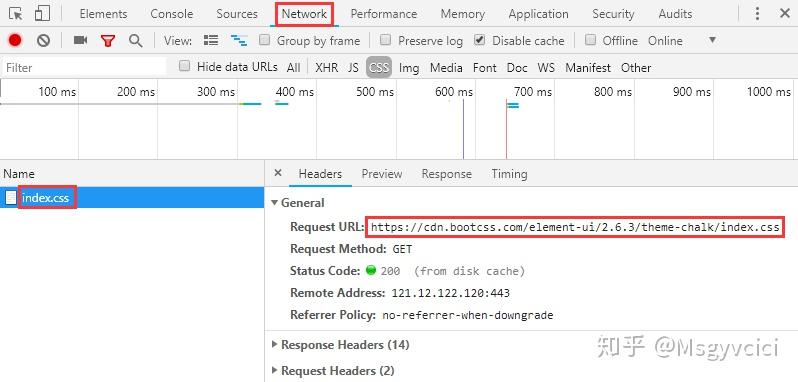Uncheck the Disable cache checkbox

click(x=479, y=40)
